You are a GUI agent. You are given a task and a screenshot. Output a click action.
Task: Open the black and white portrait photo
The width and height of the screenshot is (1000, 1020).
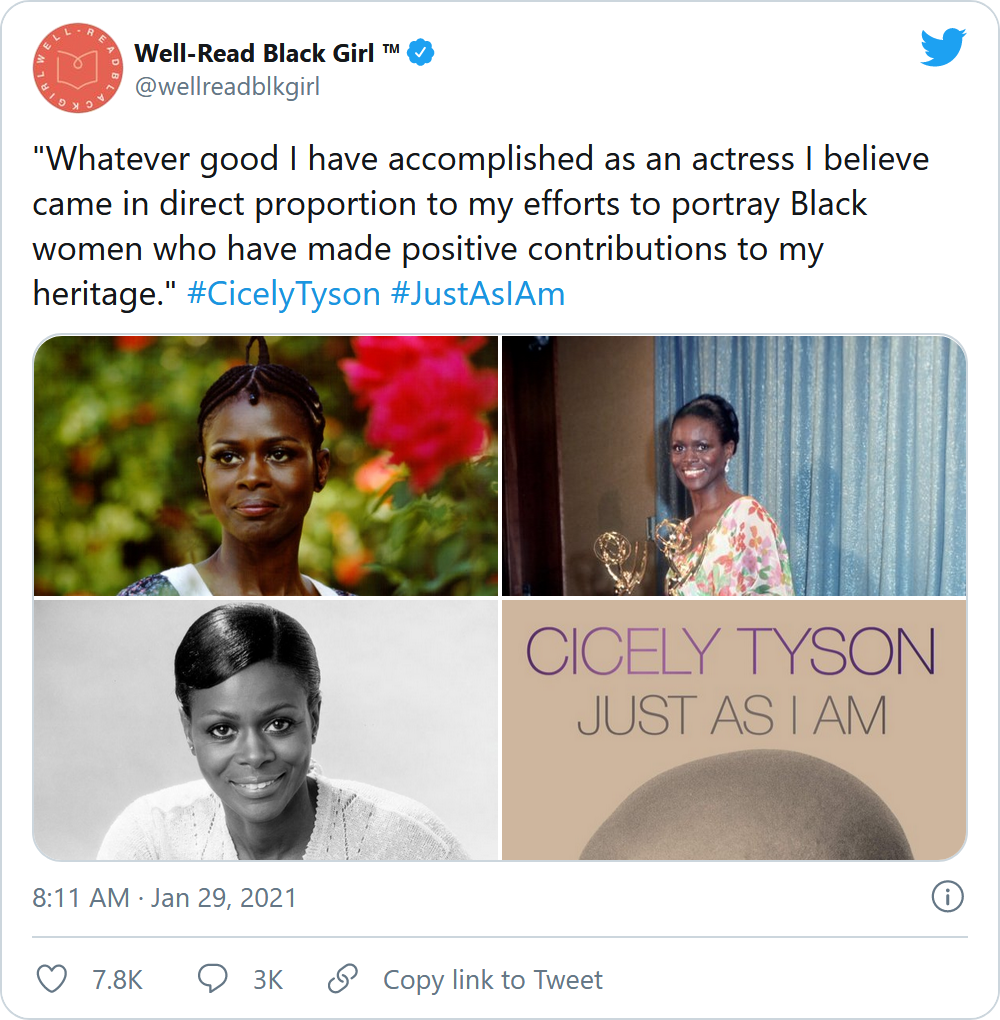[x=266, y=730]
